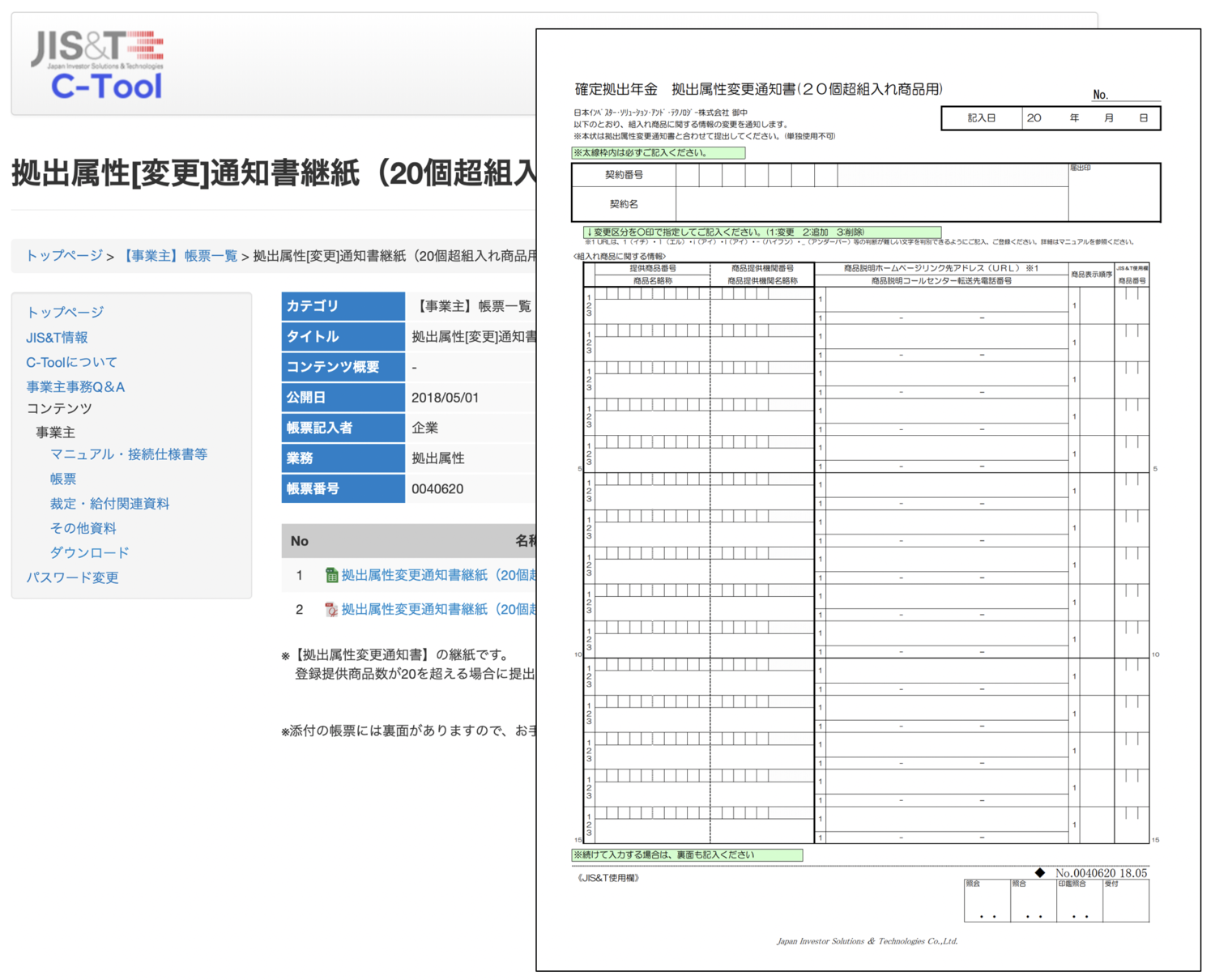Click the コンテンツ sidebar section label
Viewport: 1215px width, 980px height.
pyautogui.click(x=59, y=408)
